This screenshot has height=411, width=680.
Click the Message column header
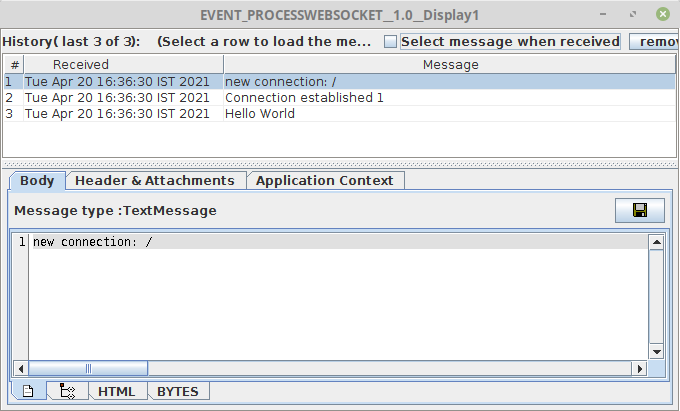pos(450,65)
